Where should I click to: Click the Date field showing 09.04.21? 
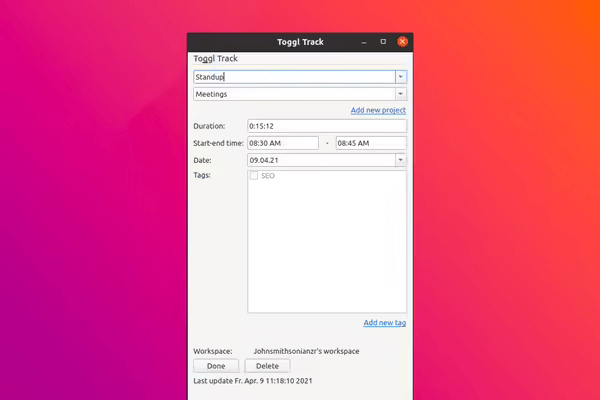[x=321, y=160]
